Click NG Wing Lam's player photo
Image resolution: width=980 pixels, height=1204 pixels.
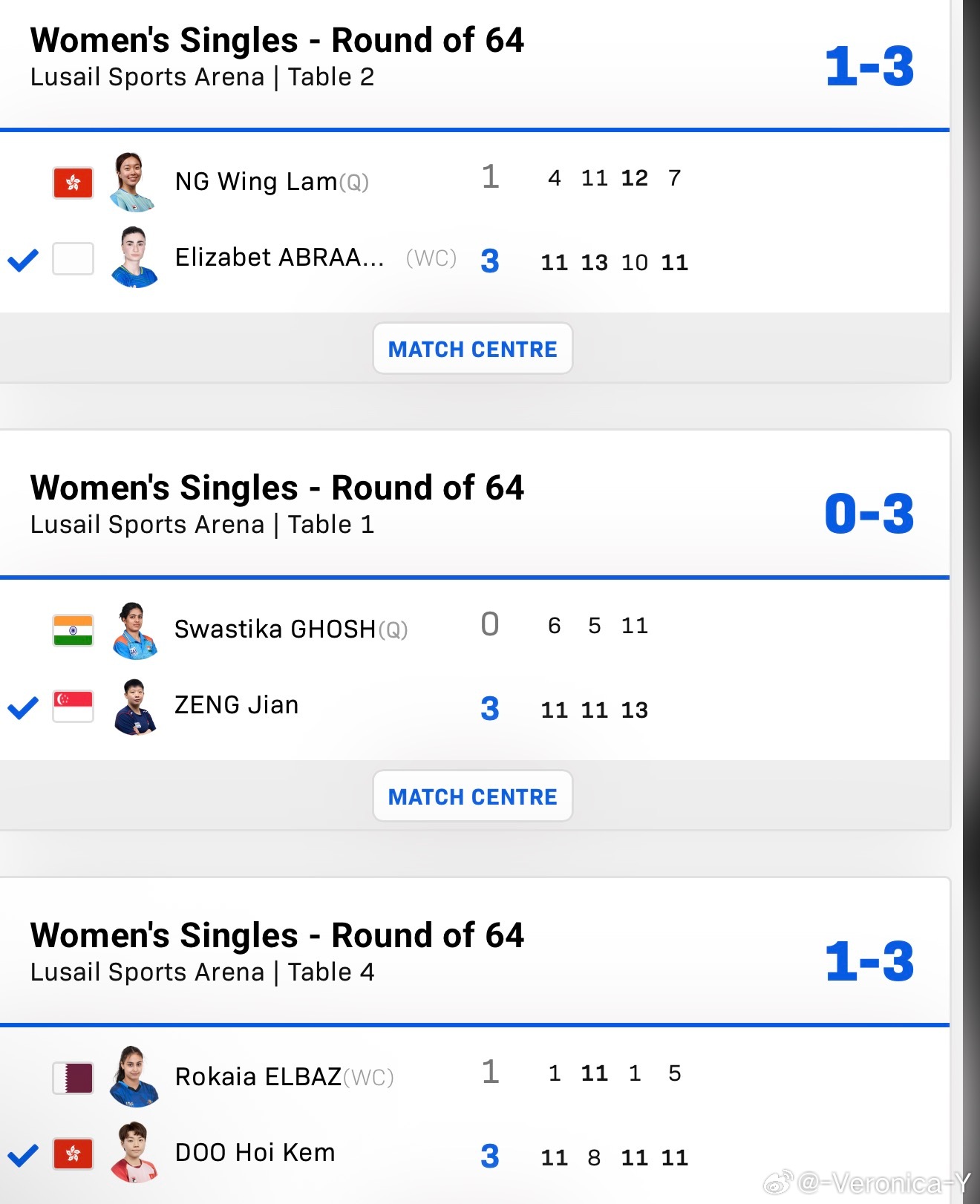click(x=133, y=183)
